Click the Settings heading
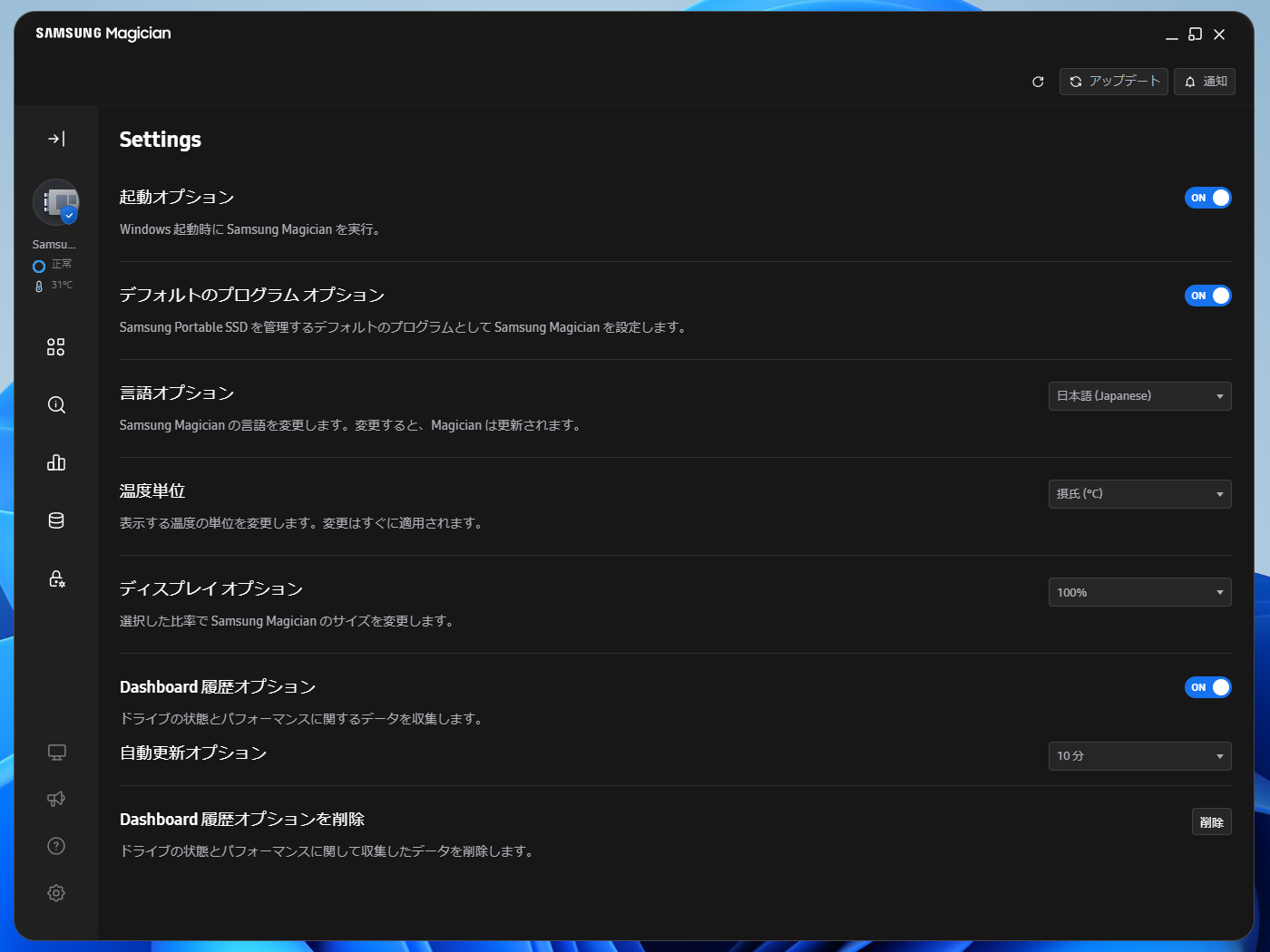Screen dimensions: 1270x952 [x=161, y=140]
